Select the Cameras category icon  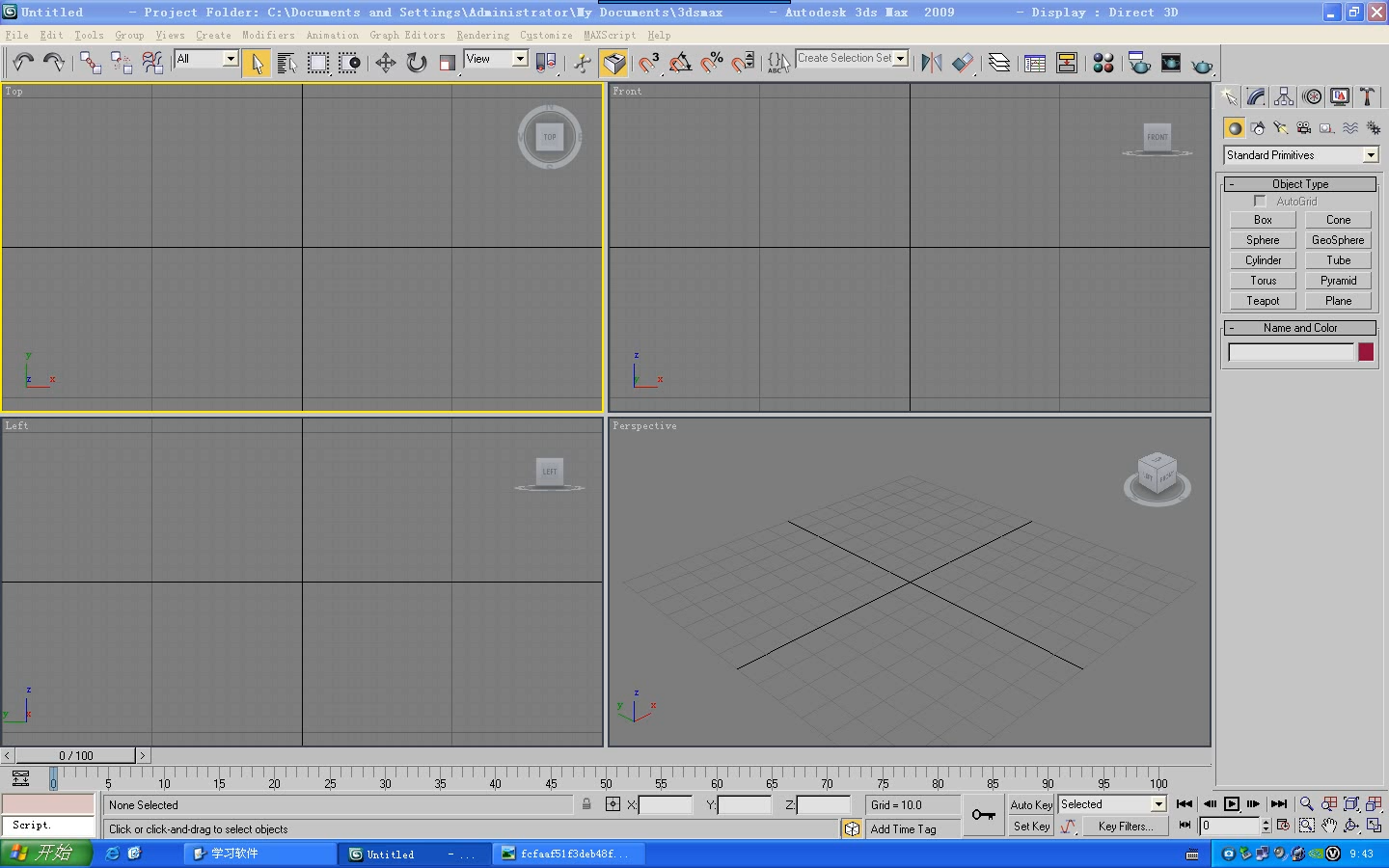[x=1304, y=128]
